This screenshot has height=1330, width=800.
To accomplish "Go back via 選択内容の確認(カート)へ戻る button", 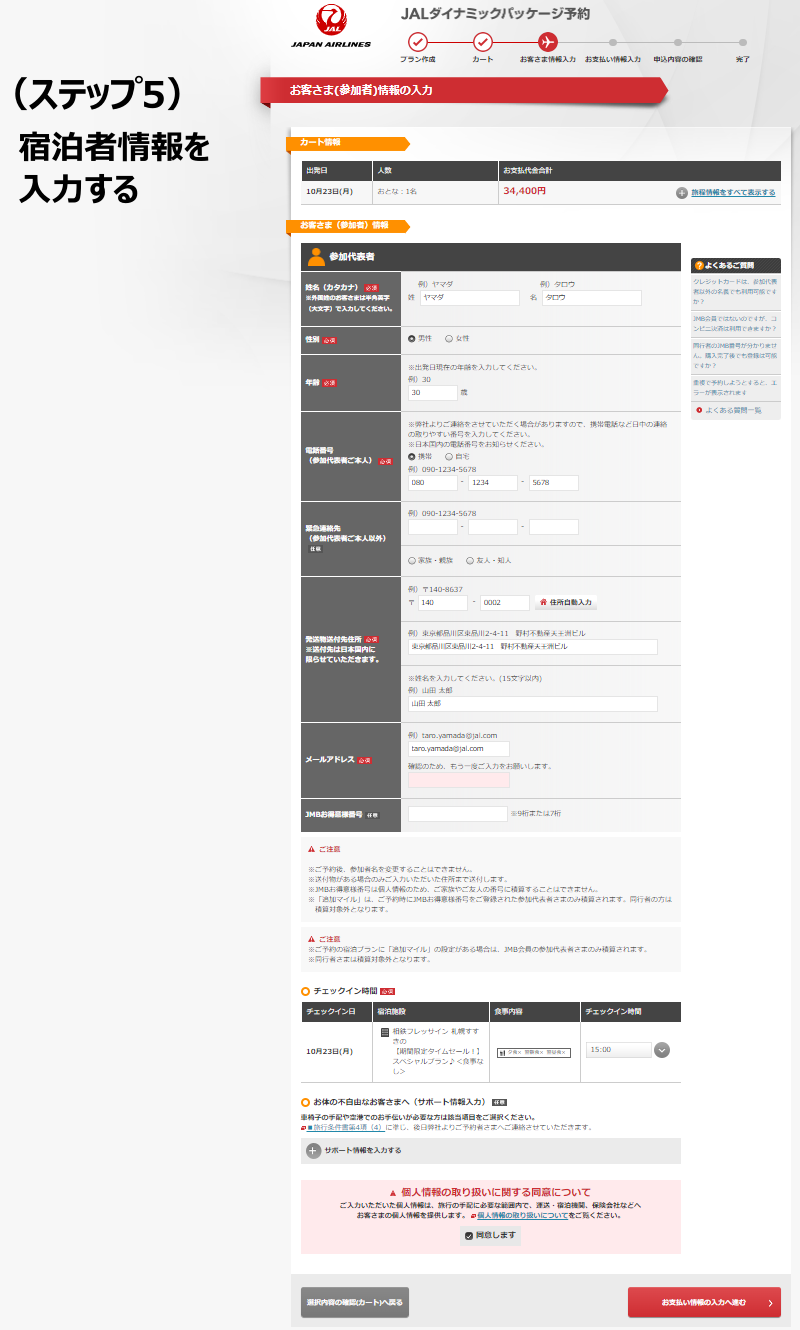I will click(355, 1303).
